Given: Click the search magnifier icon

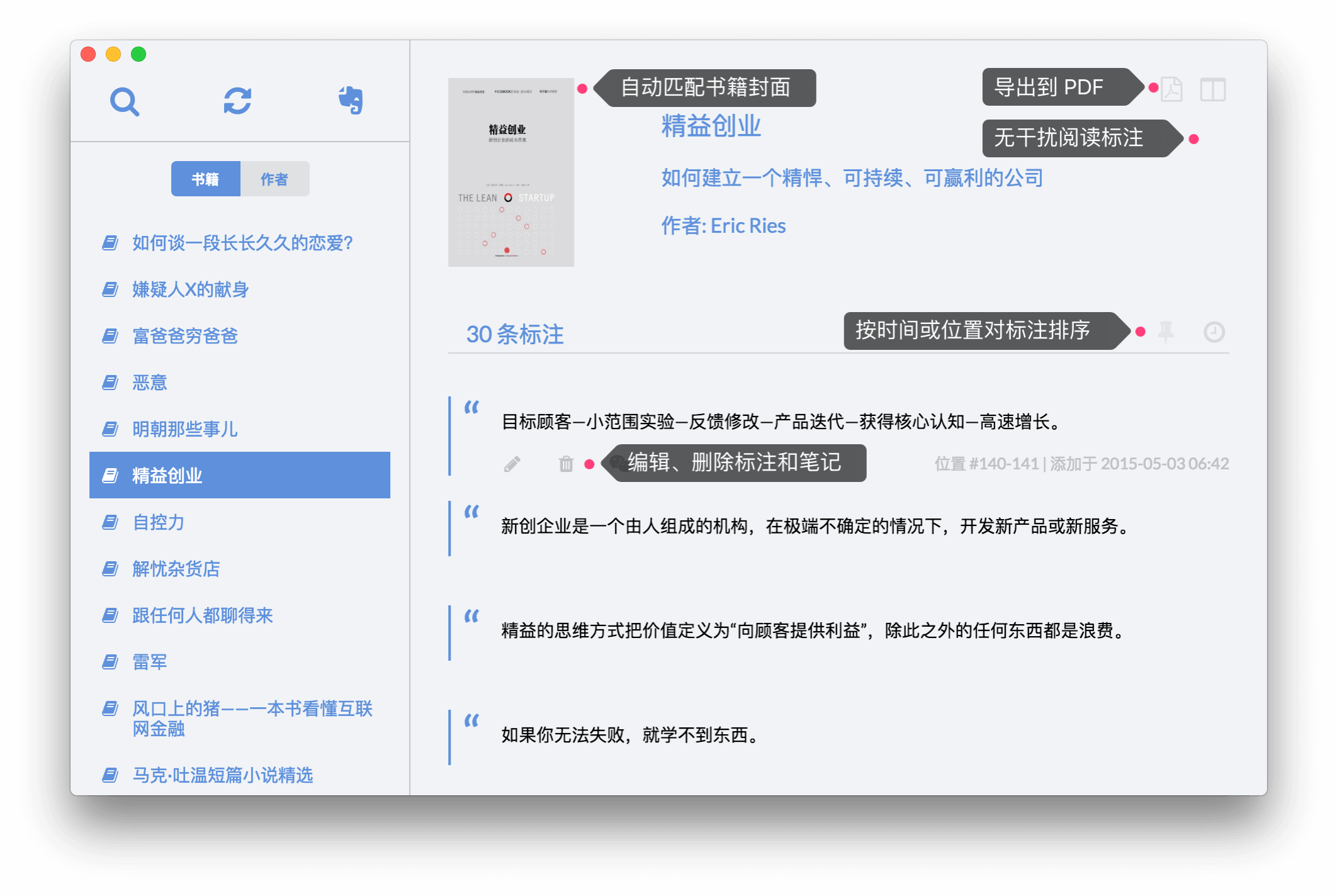Looking at the screenshot, I should [124, 101].
